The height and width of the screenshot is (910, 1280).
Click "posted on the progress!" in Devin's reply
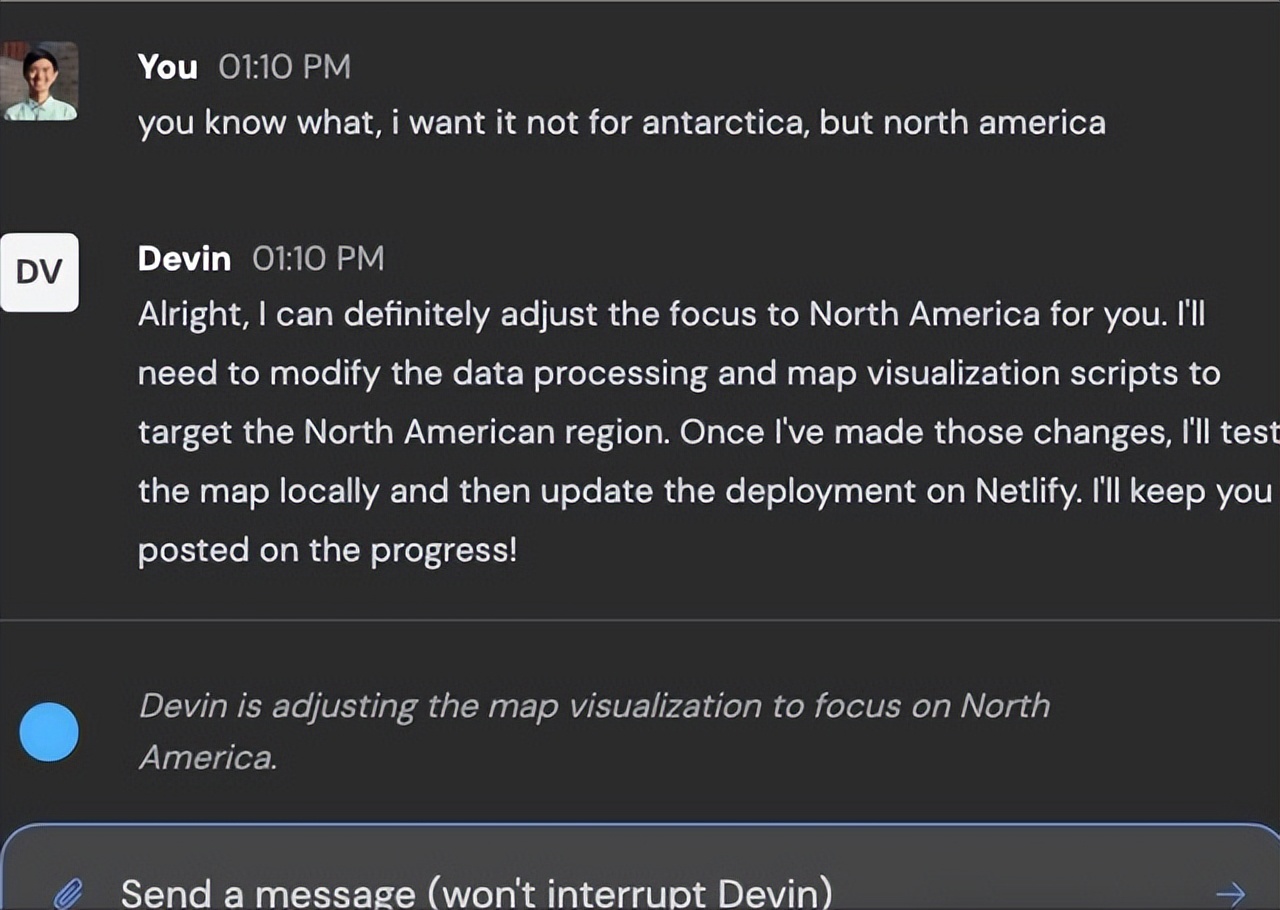click(x=327, y=551)
